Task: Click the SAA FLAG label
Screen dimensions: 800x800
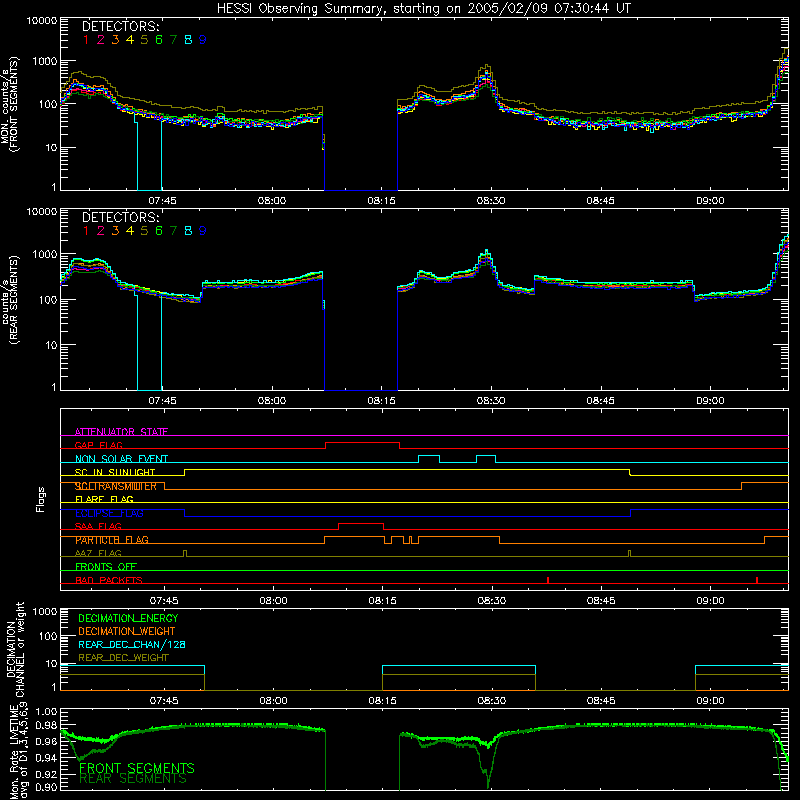Action: pos(98,527)
